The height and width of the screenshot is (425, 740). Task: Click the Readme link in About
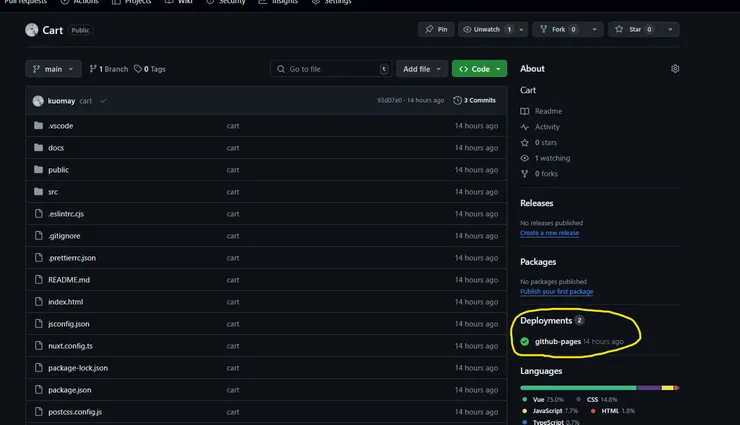(548, 111)
